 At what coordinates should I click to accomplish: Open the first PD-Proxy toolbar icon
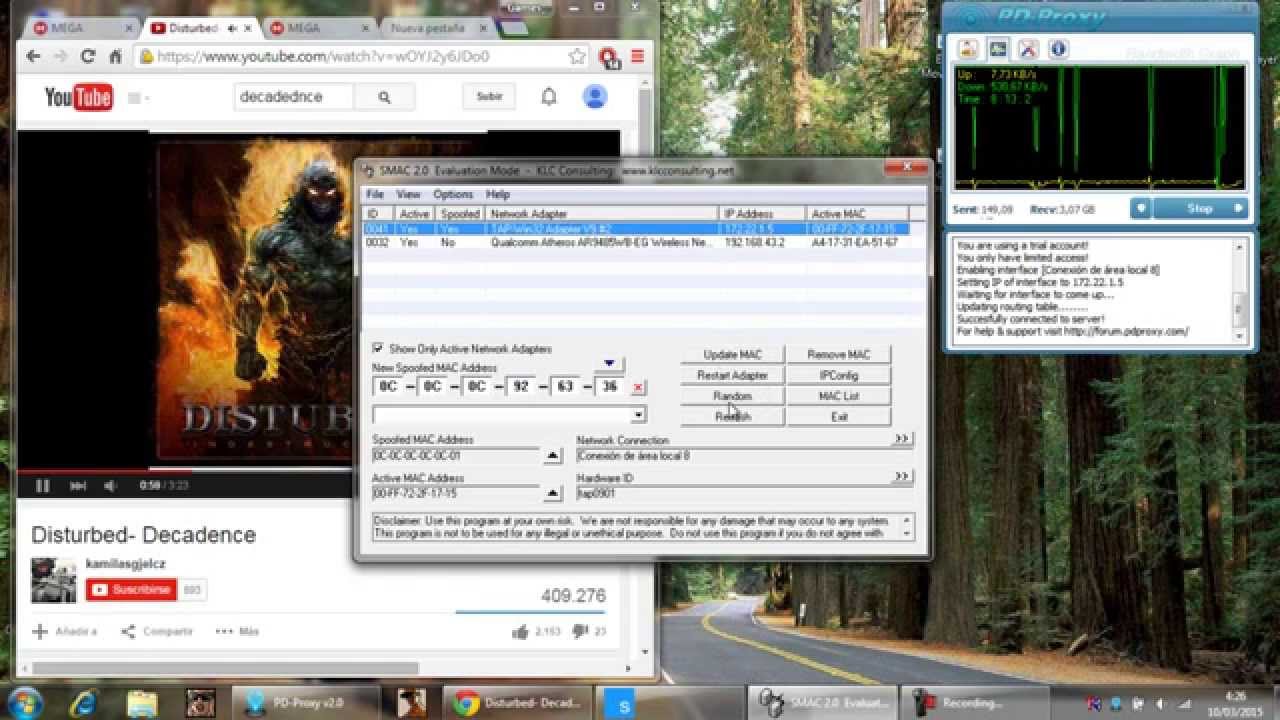coord(968,49)
